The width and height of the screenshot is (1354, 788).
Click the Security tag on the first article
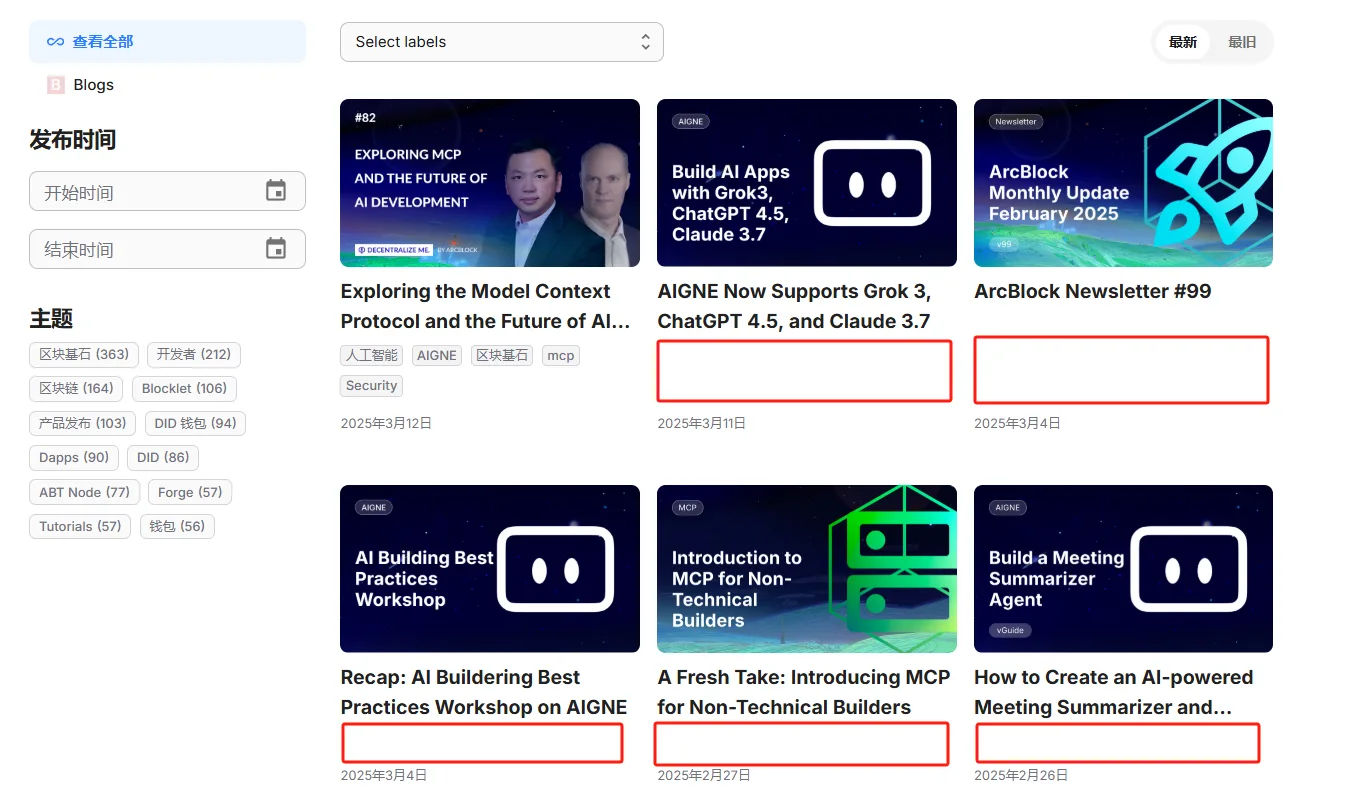371,385
